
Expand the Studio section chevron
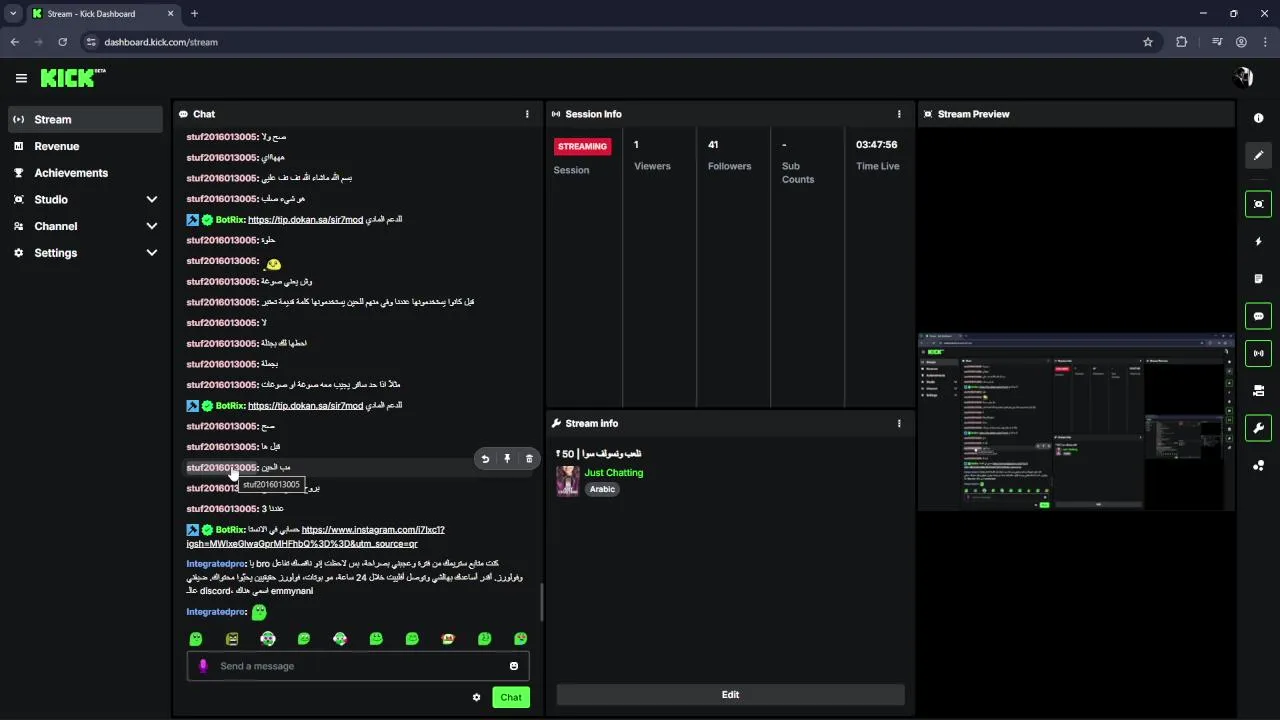152,200
